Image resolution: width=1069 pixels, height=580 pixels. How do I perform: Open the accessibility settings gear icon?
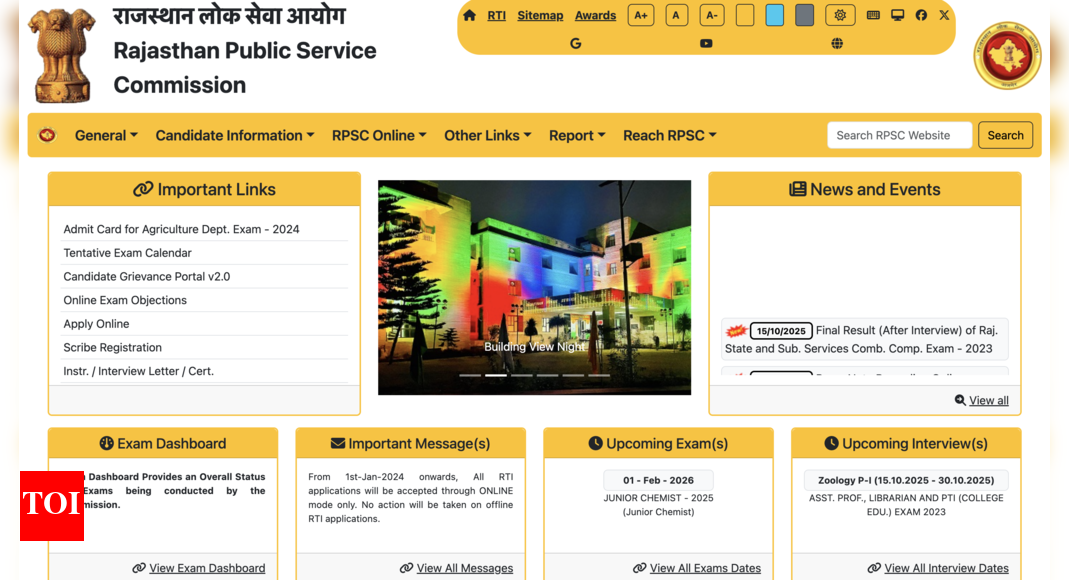[840, 15]
